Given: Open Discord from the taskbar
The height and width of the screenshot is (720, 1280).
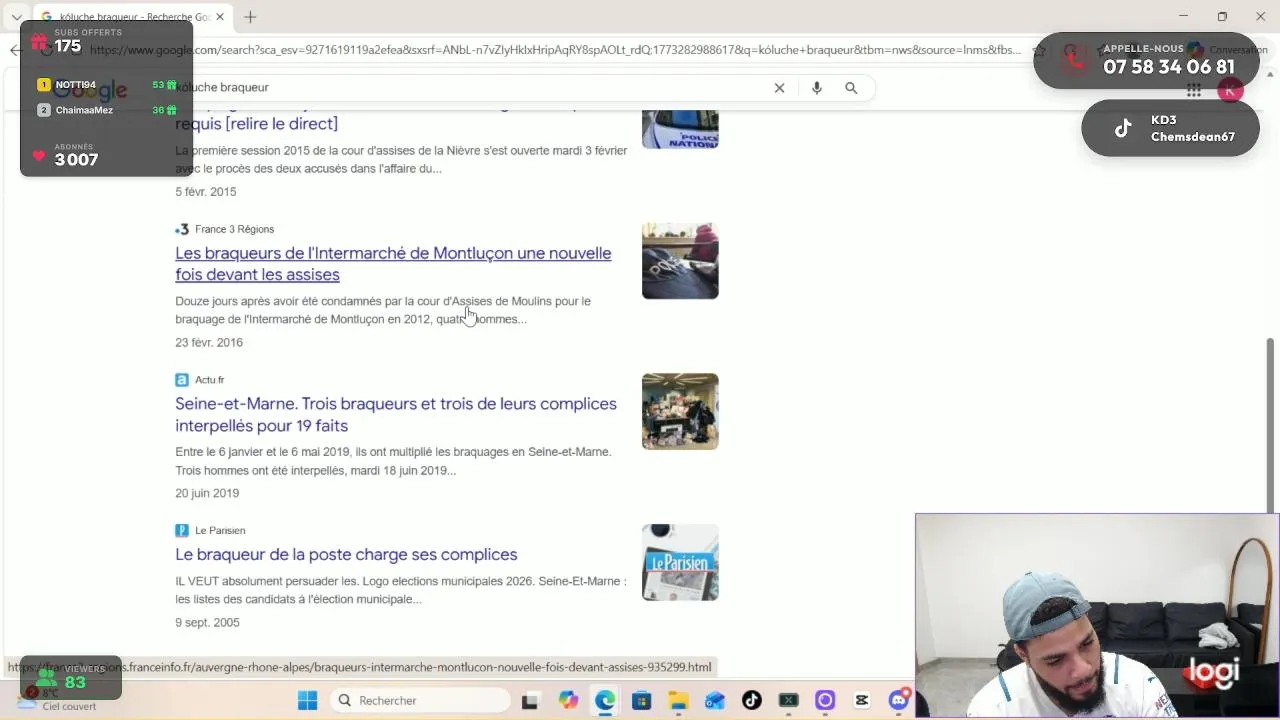Looking at the screenshot, I should 899,700.
